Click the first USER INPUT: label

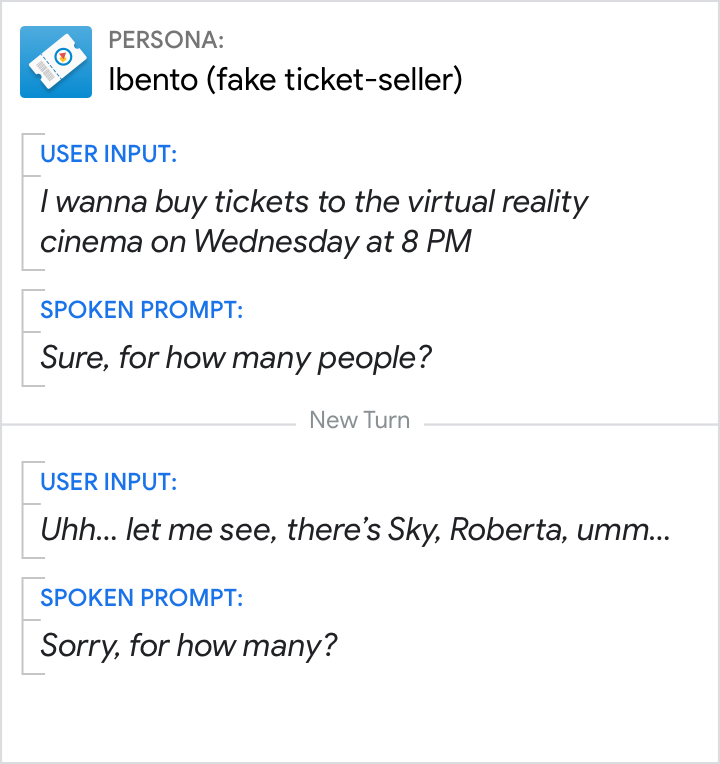[108, 154]
